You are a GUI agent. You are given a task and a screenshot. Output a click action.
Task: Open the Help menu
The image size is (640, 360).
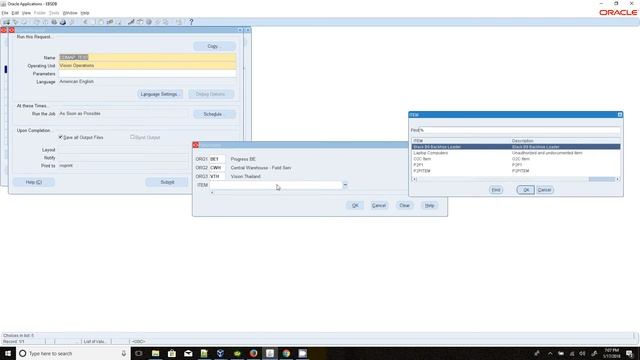coord(85,13)
